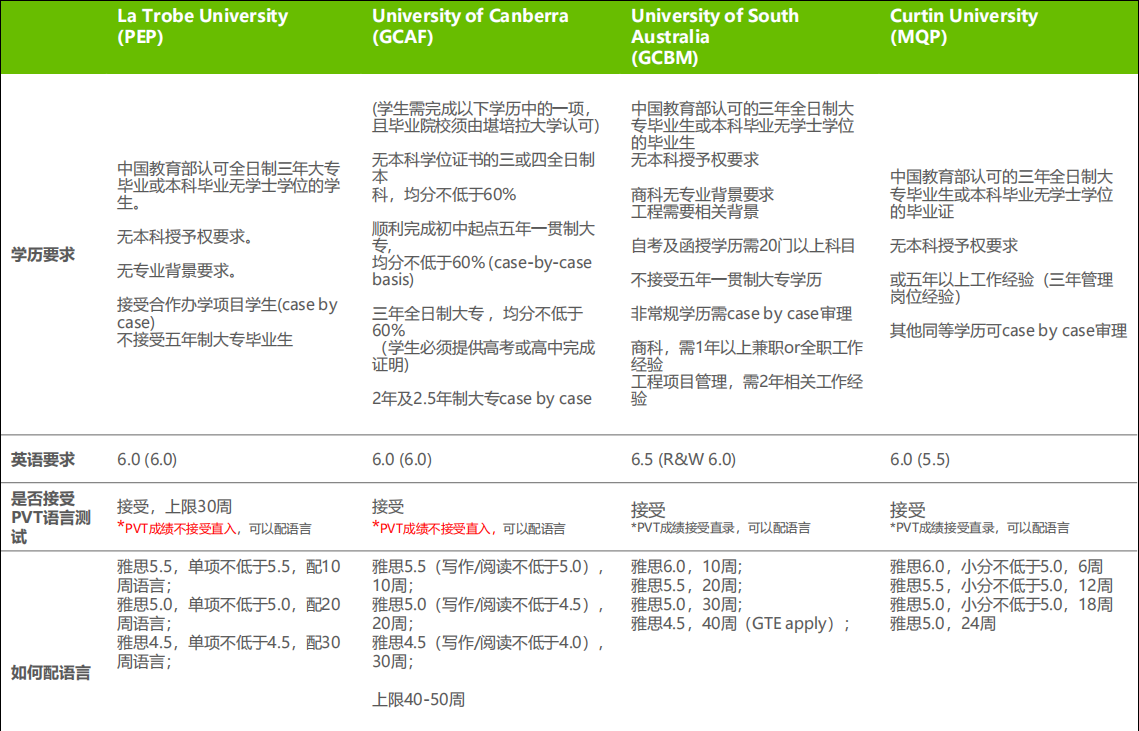Select "无本科学位证书的三或四全日制本科" text
The height and width of the screenshot is (731, 1139).
click(x=484, y=177)
